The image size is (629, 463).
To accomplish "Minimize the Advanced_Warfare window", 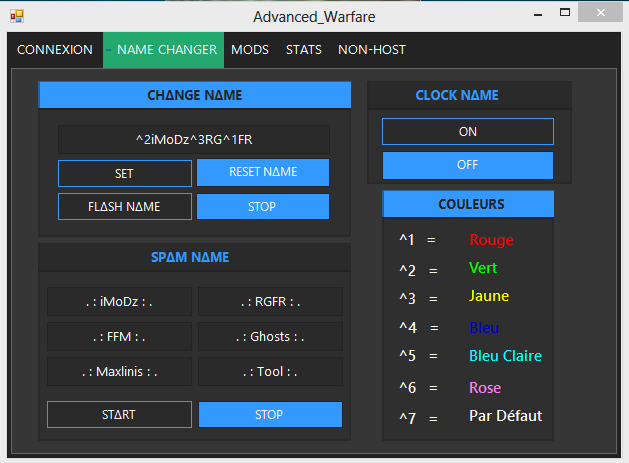I will tap(538, 14).
